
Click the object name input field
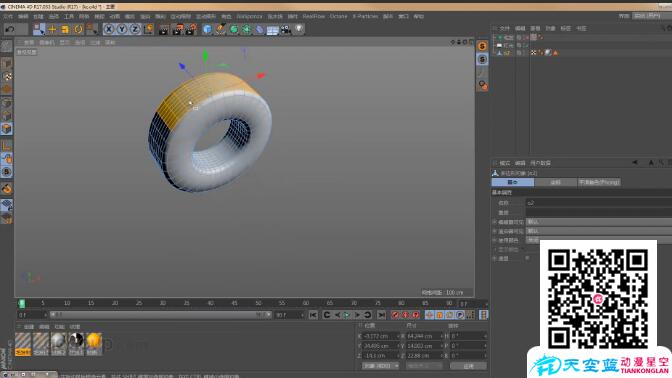pos(599,203)
